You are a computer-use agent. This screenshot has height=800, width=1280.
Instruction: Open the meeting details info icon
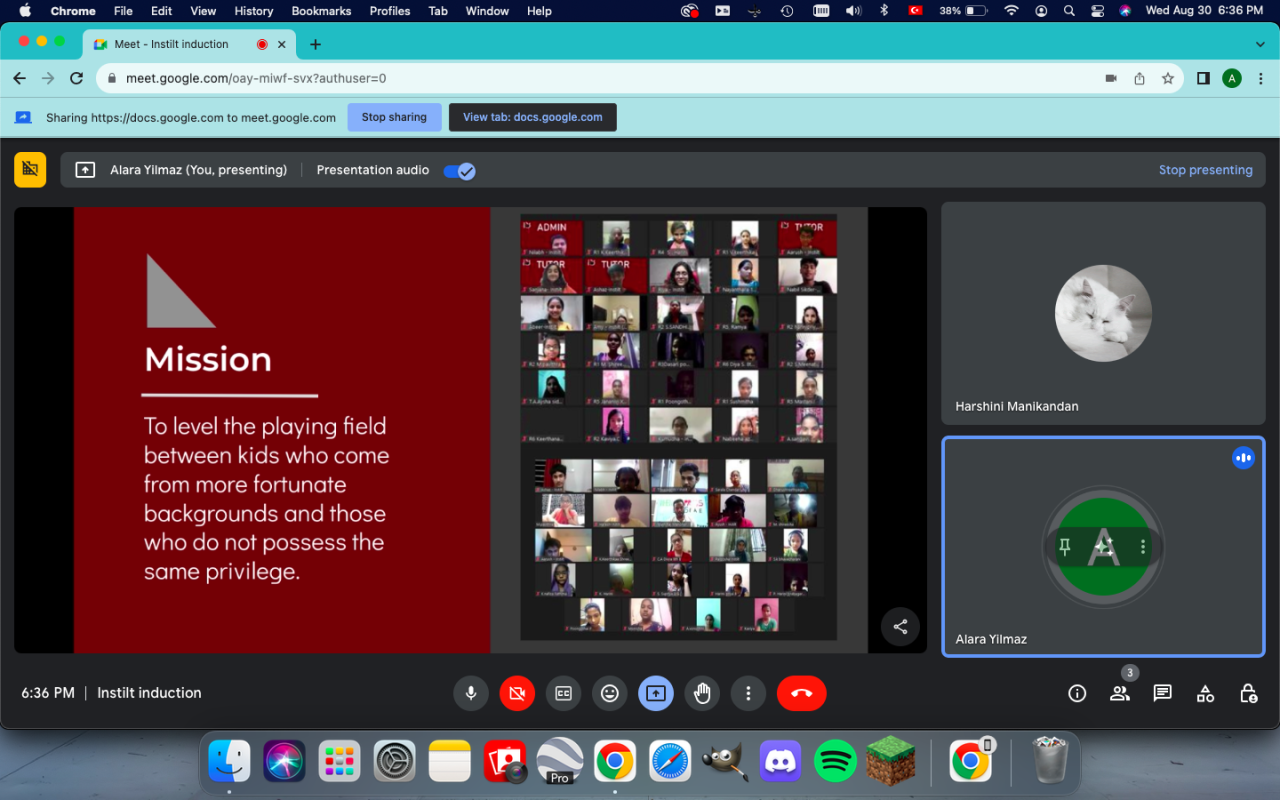1077,693
